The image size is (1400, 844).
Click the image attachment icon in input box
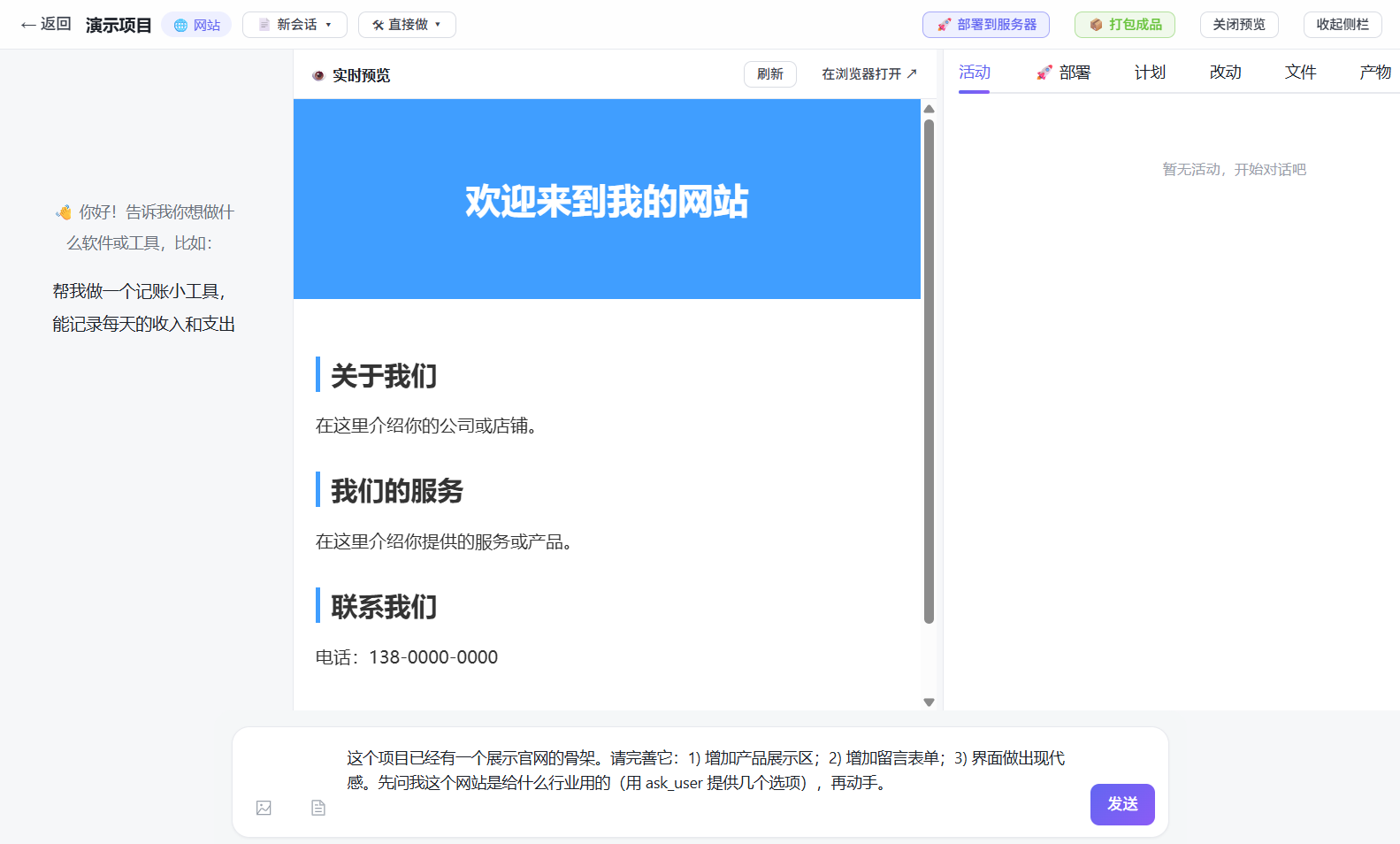[x=264, y=808]
